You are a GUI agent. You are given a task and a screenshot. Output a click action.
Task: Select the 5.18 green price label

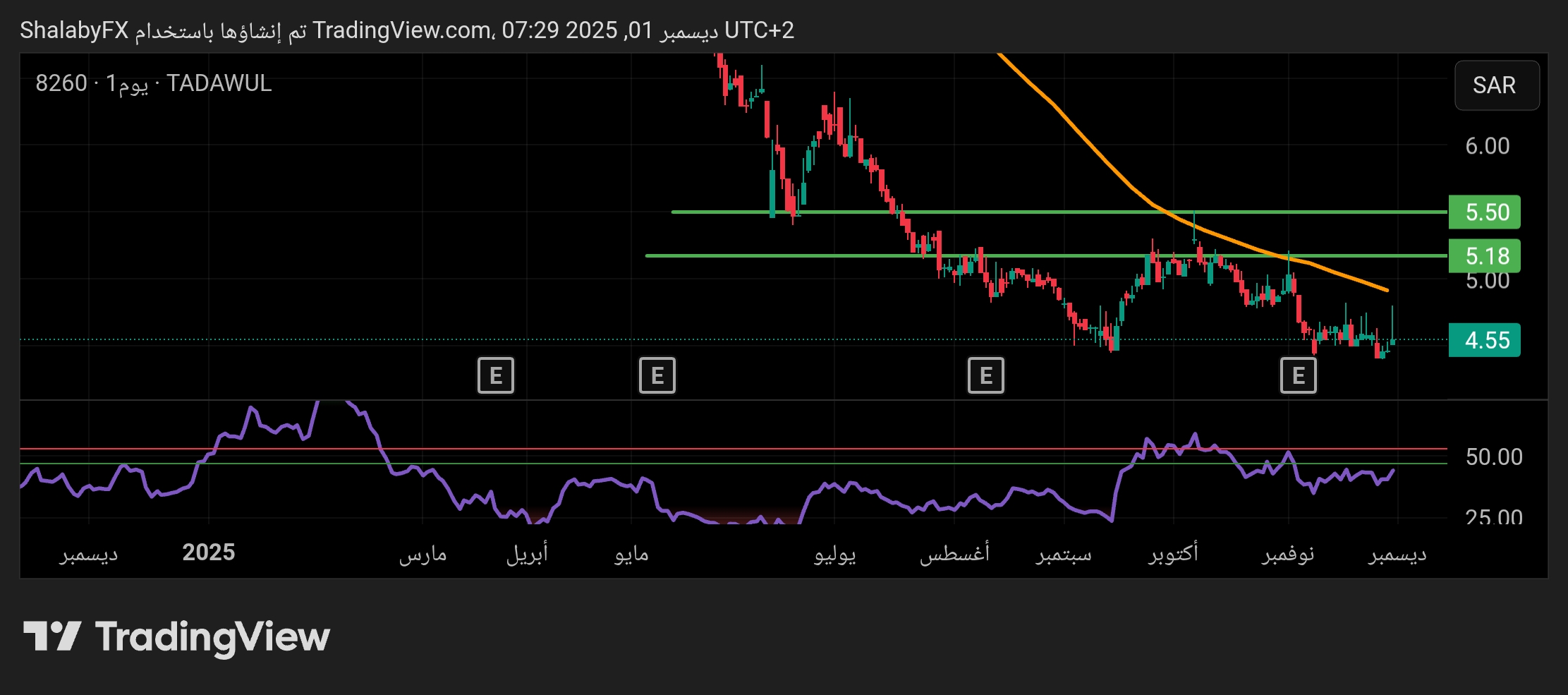click(x=1484, y=256)
